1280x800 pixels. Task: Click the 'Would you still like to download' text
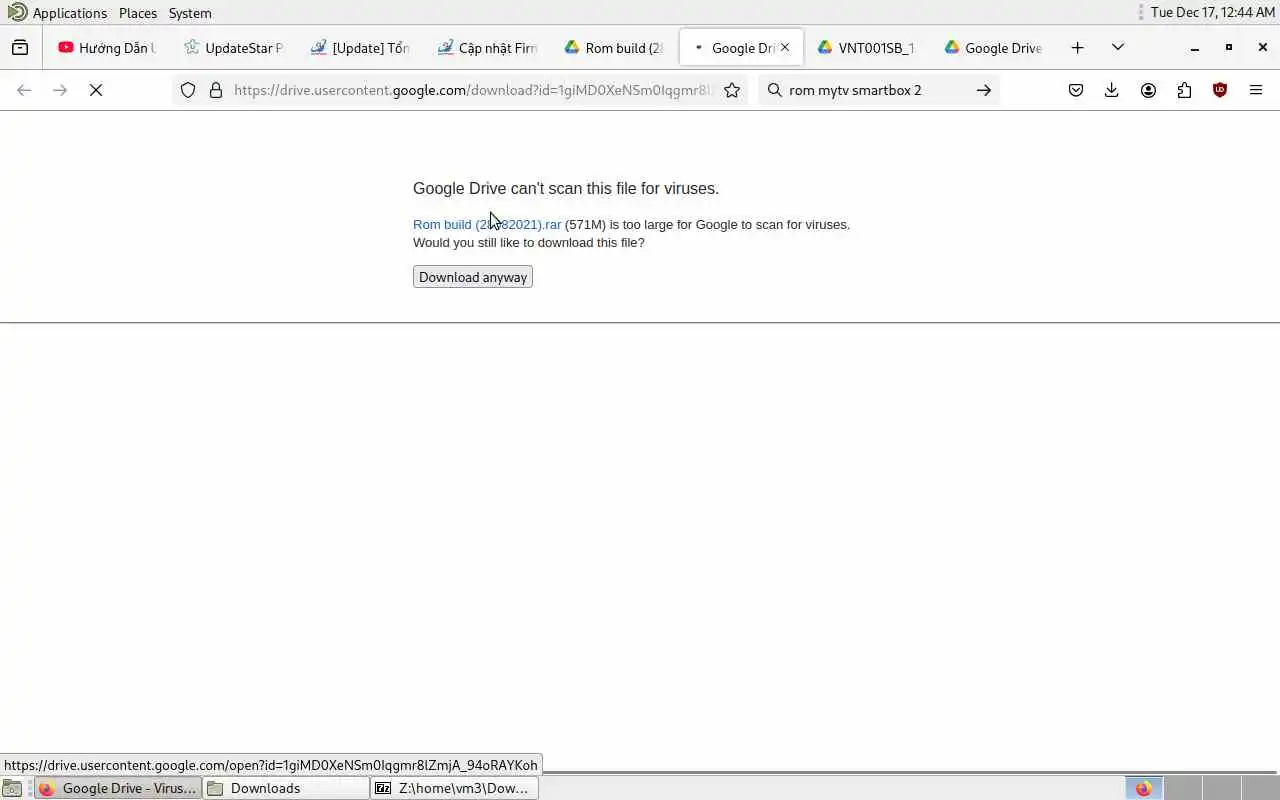[529, 243]
